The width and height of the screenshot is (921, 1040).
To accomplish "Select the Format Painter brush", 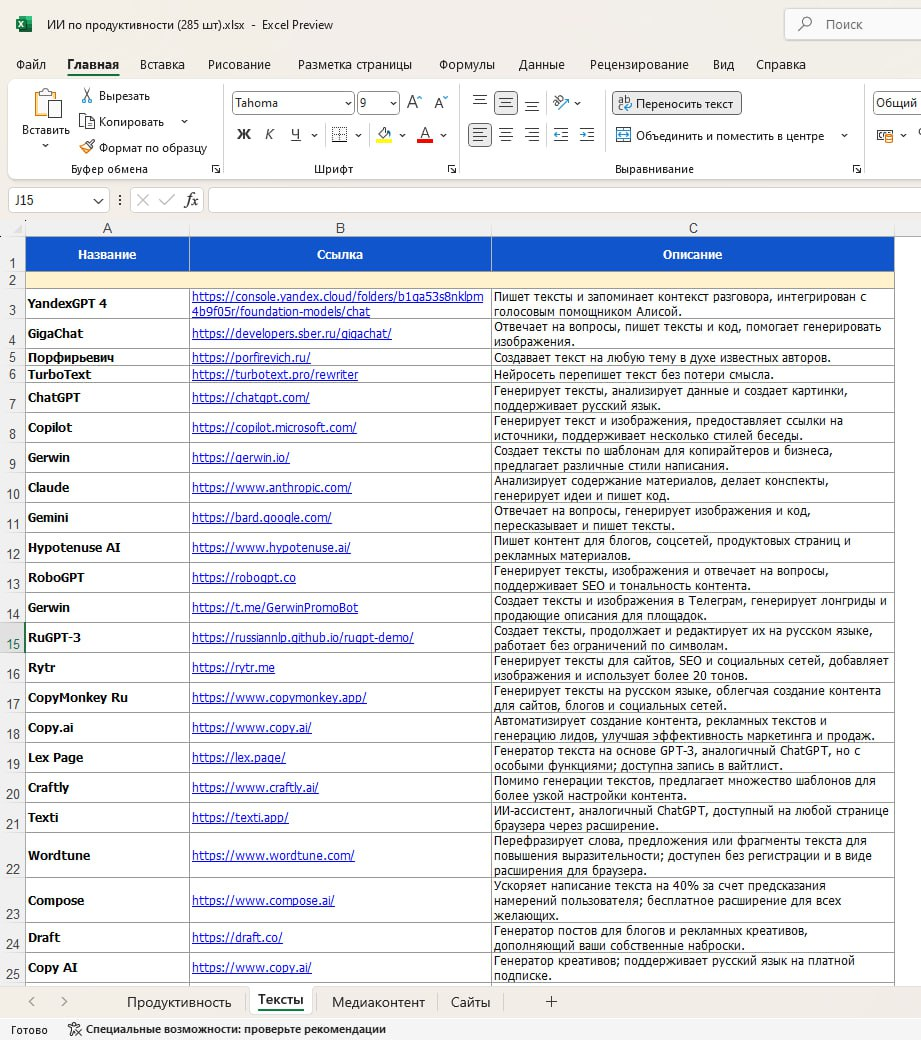I will (x=87, y=147).
